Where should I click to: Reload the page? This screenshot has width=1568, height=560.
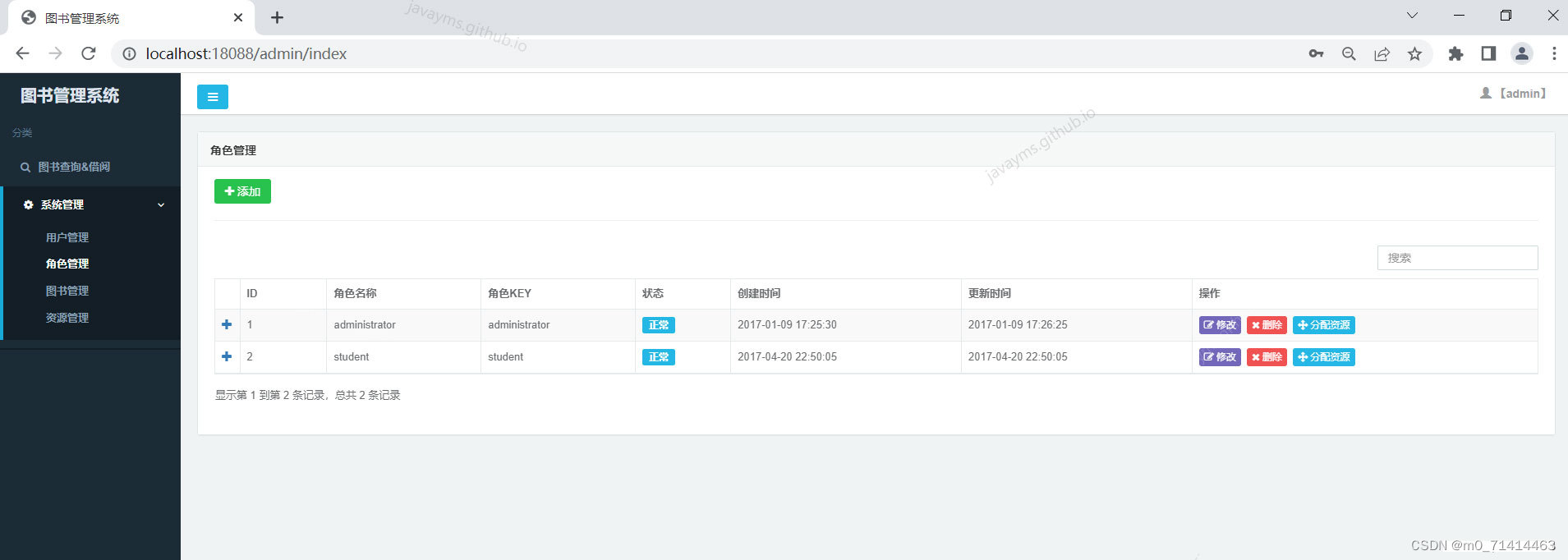tap(89, 53)
